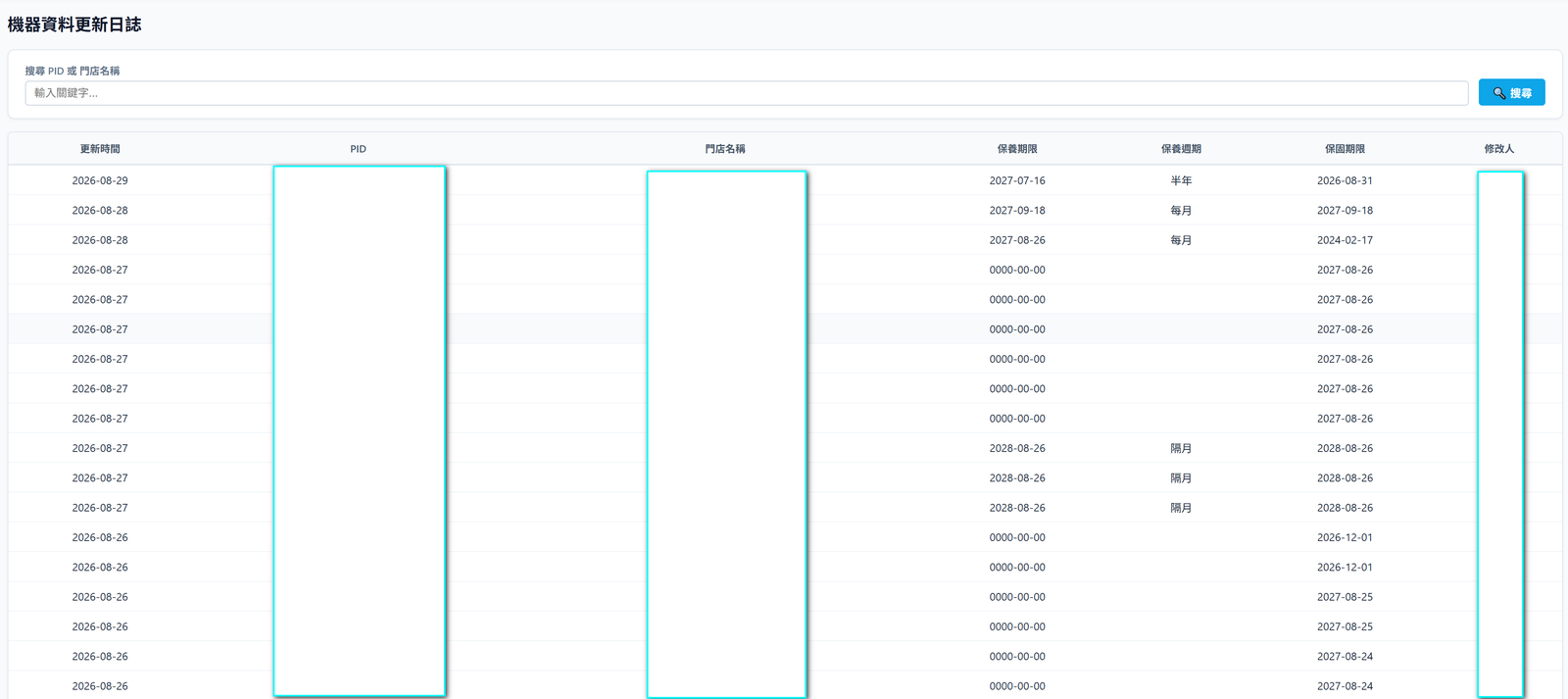Click 2027-09-18 in the 保養期限 column
This screenshot has width=1568, height=699.
click(x=1017, y=210)
